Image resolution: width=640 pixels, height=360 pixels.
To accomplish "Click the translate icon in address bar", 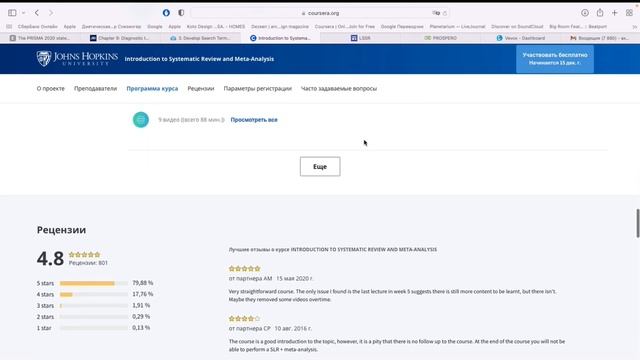I will [436, 13].
